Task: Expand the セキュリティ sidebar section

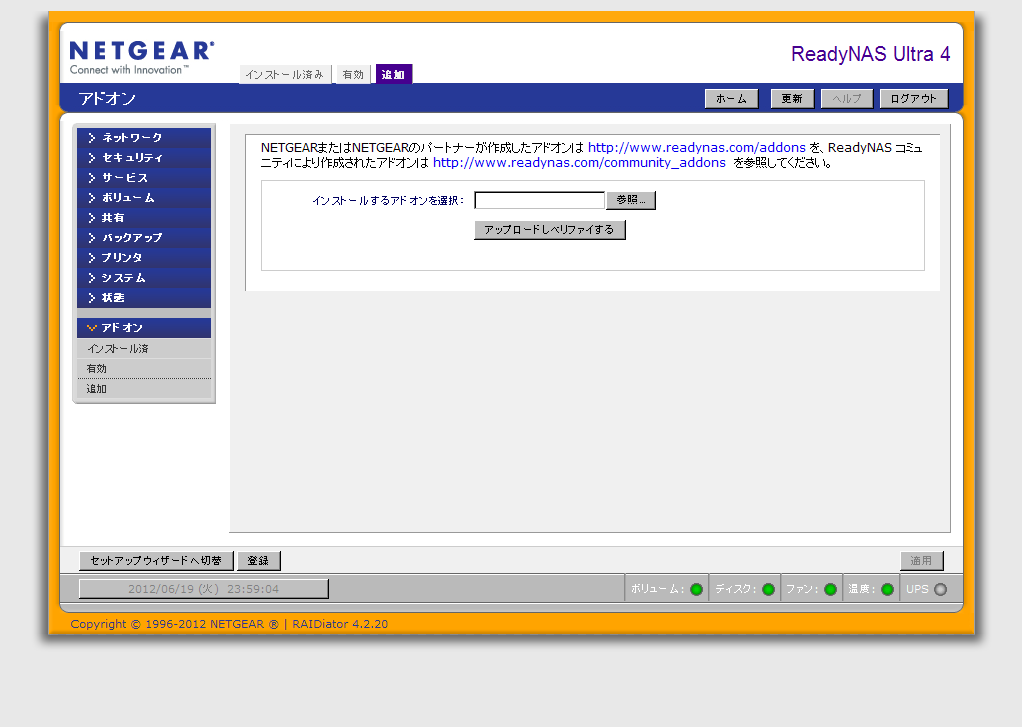Action: click(x=143, y=158)
